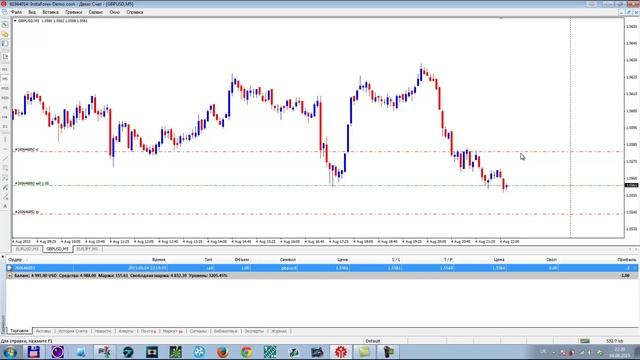This screenshot has width=640, height=360.
Task: Select the M15 timeframe button
Action: pyautogui.click(x=5, y=88)
